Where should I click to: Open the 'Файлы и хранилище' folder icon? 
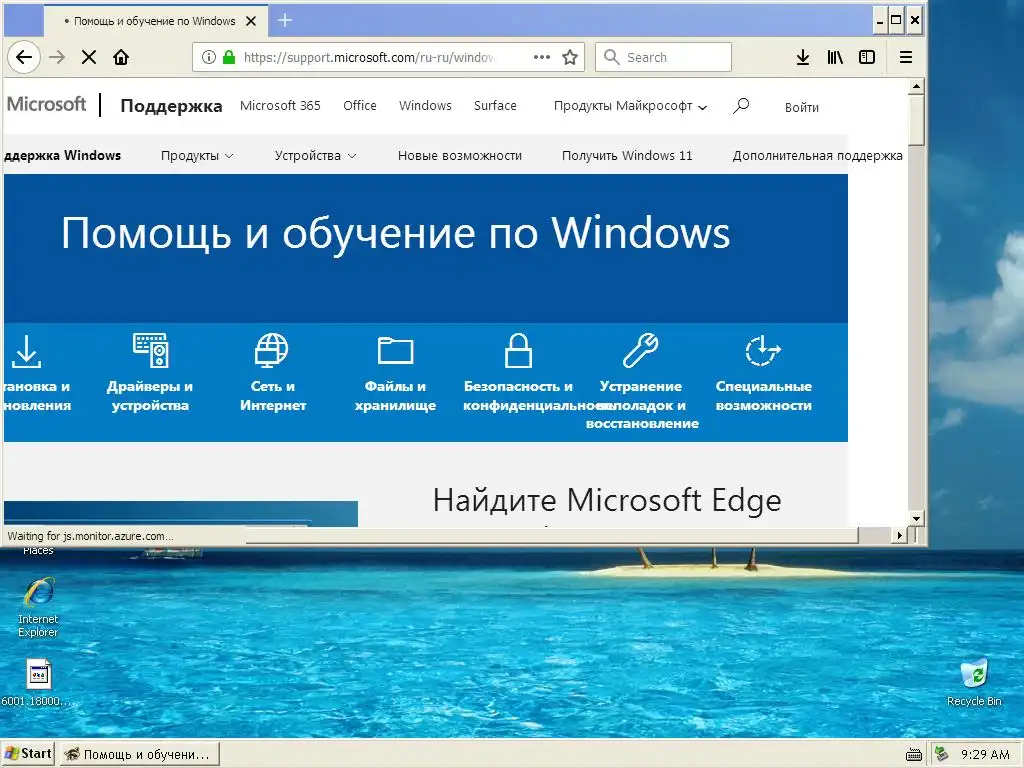tap(395, 350)
